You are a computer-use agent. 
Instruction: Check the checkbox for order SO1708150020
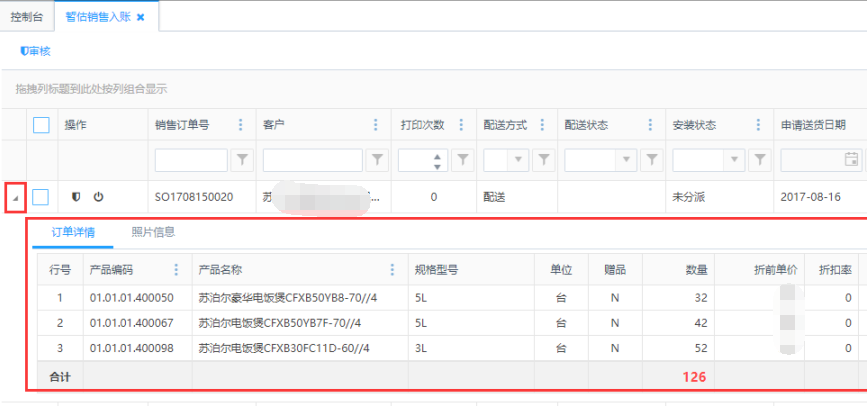click(x=41, y=197)
